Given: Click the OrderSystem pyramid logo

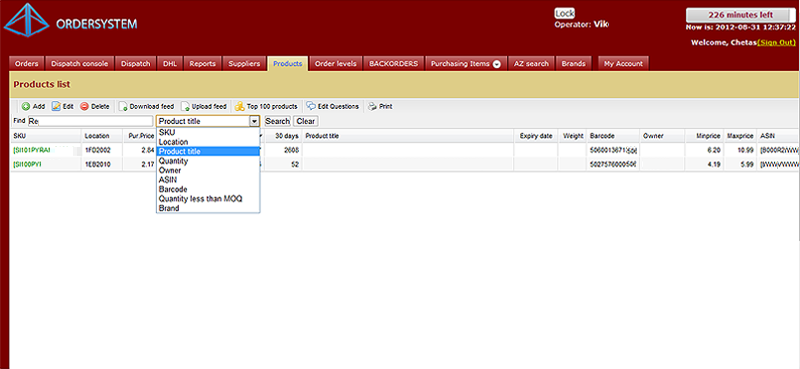Looking at the screenshot, I should pyautogui.click(x=26, y=22).
